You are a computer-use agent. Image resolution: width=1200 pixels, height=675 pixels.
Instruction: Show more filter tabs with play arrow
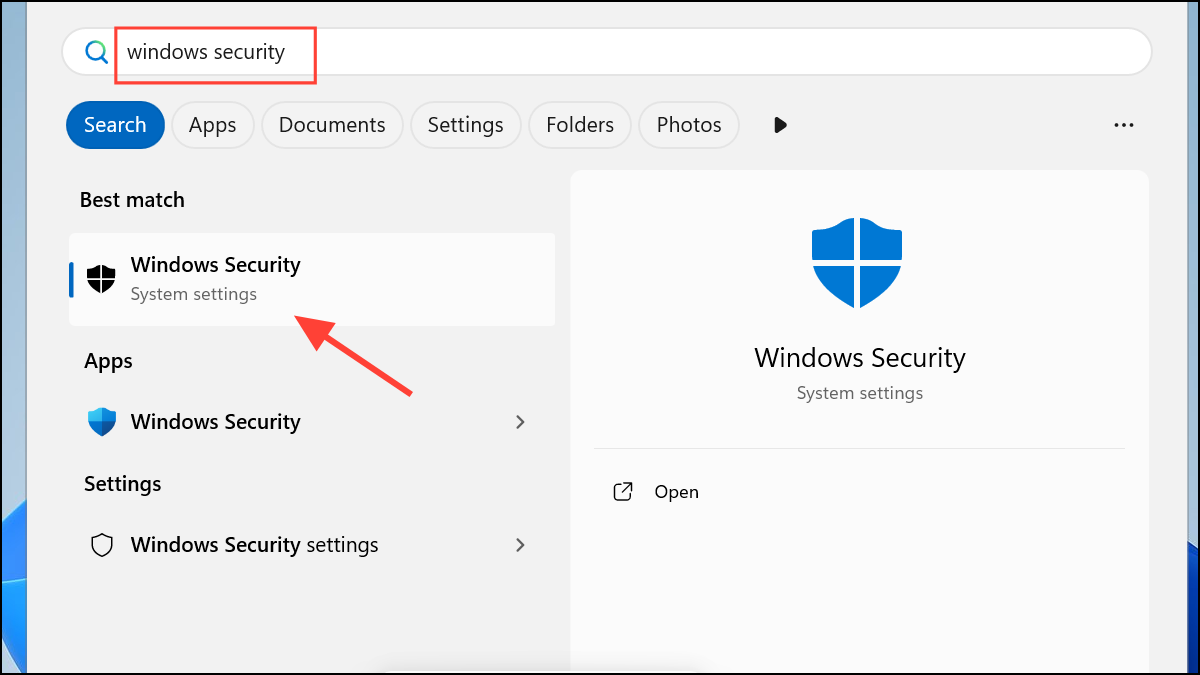click(x=781, y=125)
